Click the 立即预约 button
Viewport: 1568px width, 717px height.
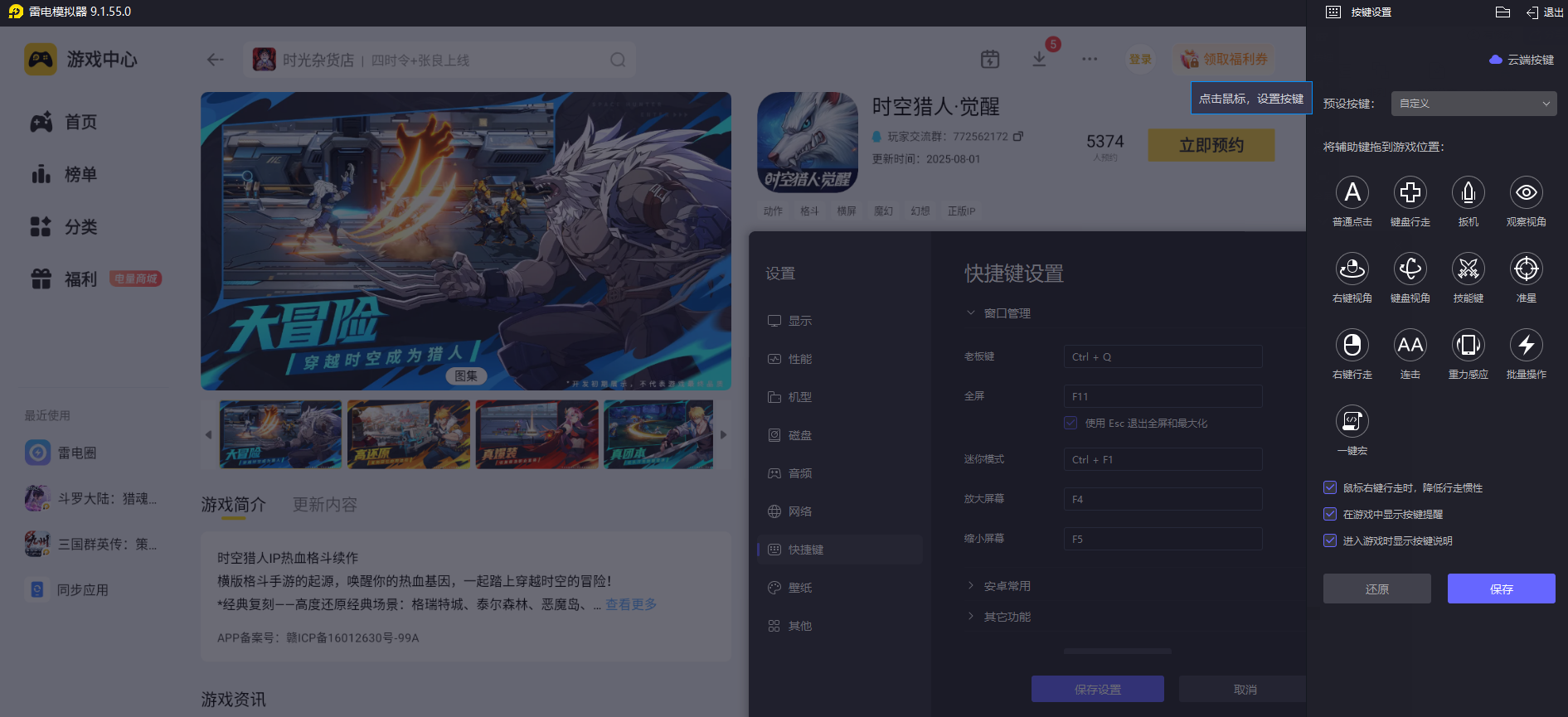1211,145
